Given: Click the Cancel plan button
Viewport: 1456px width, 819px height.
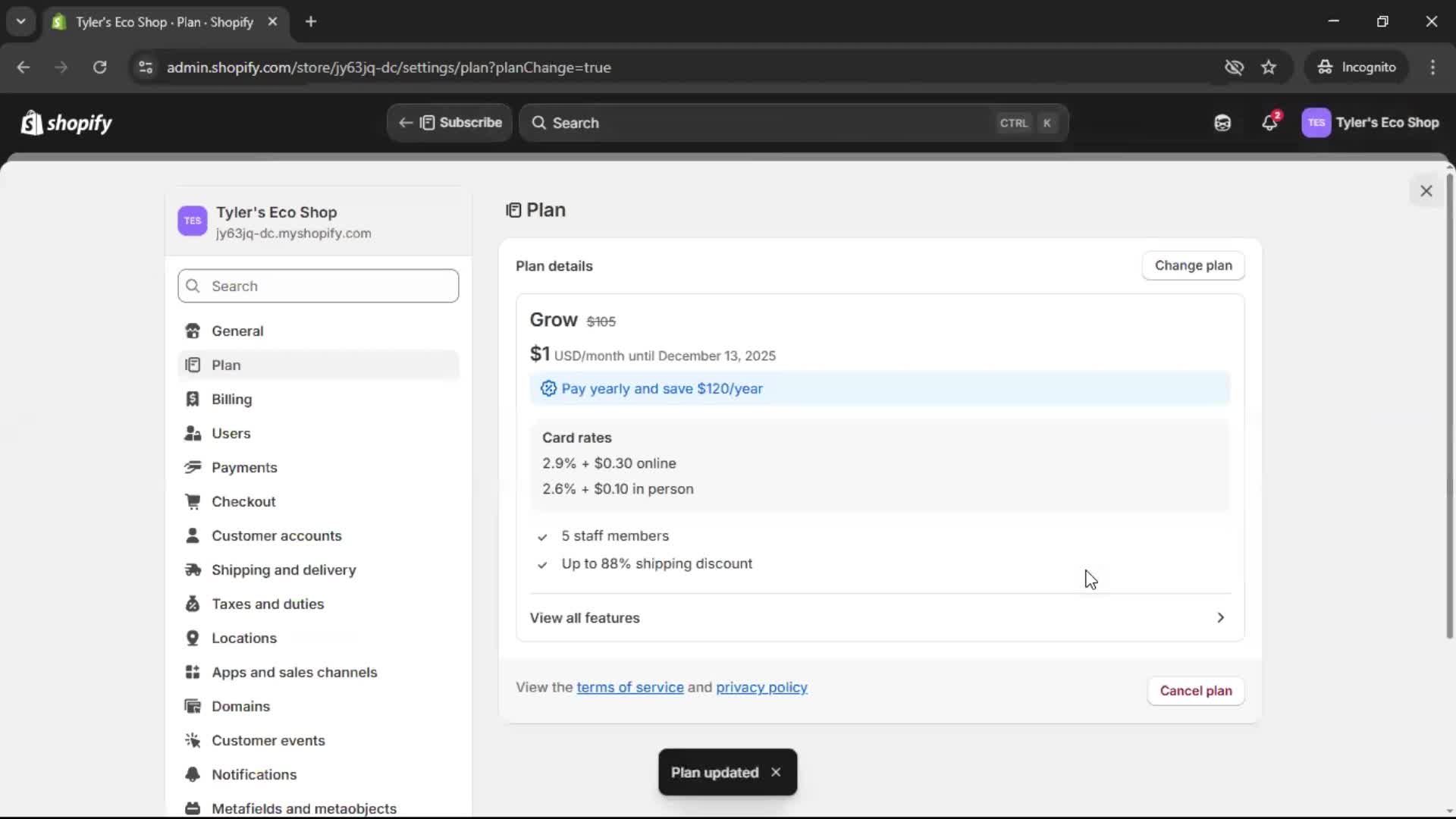Looking at the screenshot, I should pos(1195,691).
